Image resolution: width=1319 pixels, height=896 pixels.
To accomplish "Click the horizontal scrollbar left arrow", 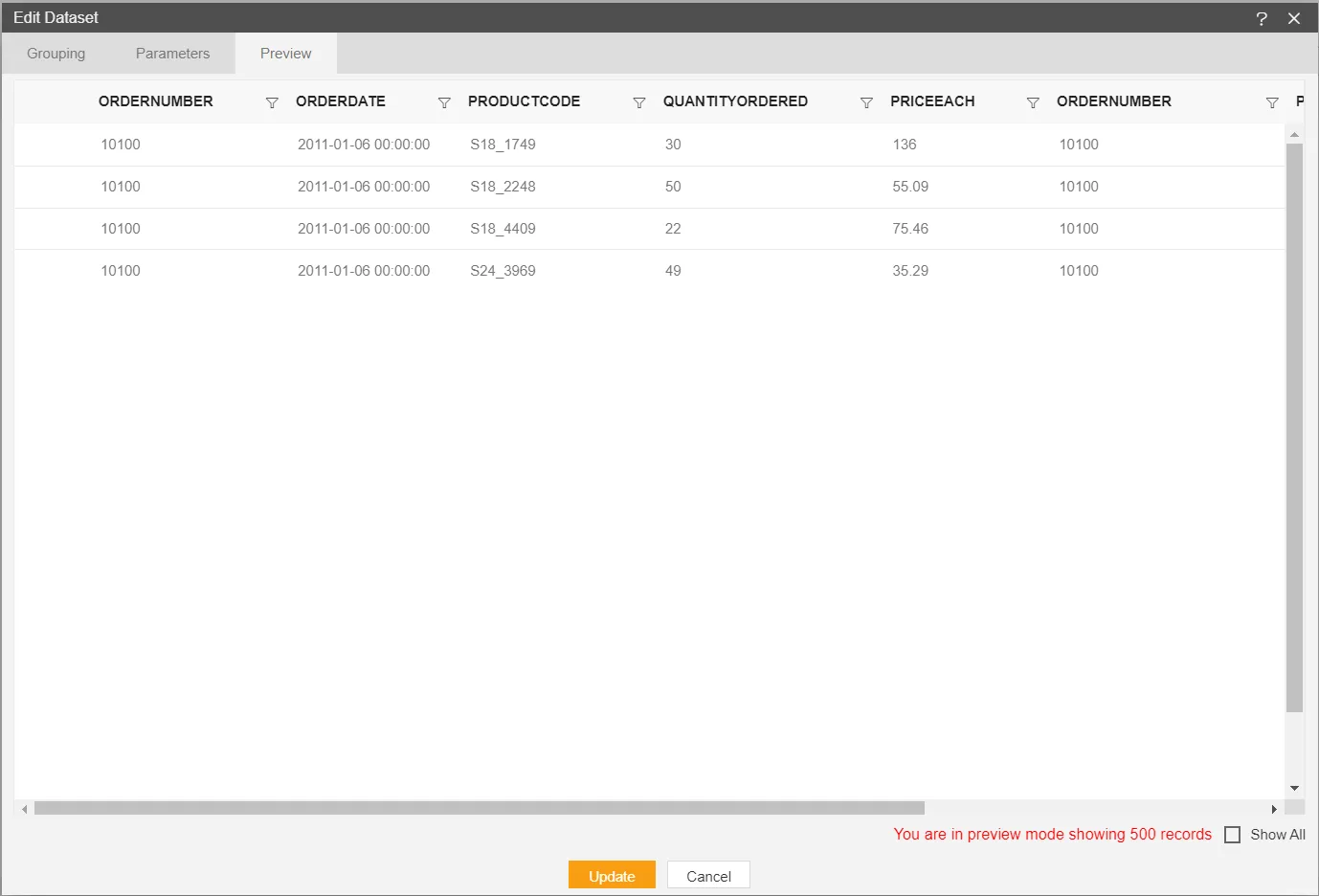I will 25,809.
